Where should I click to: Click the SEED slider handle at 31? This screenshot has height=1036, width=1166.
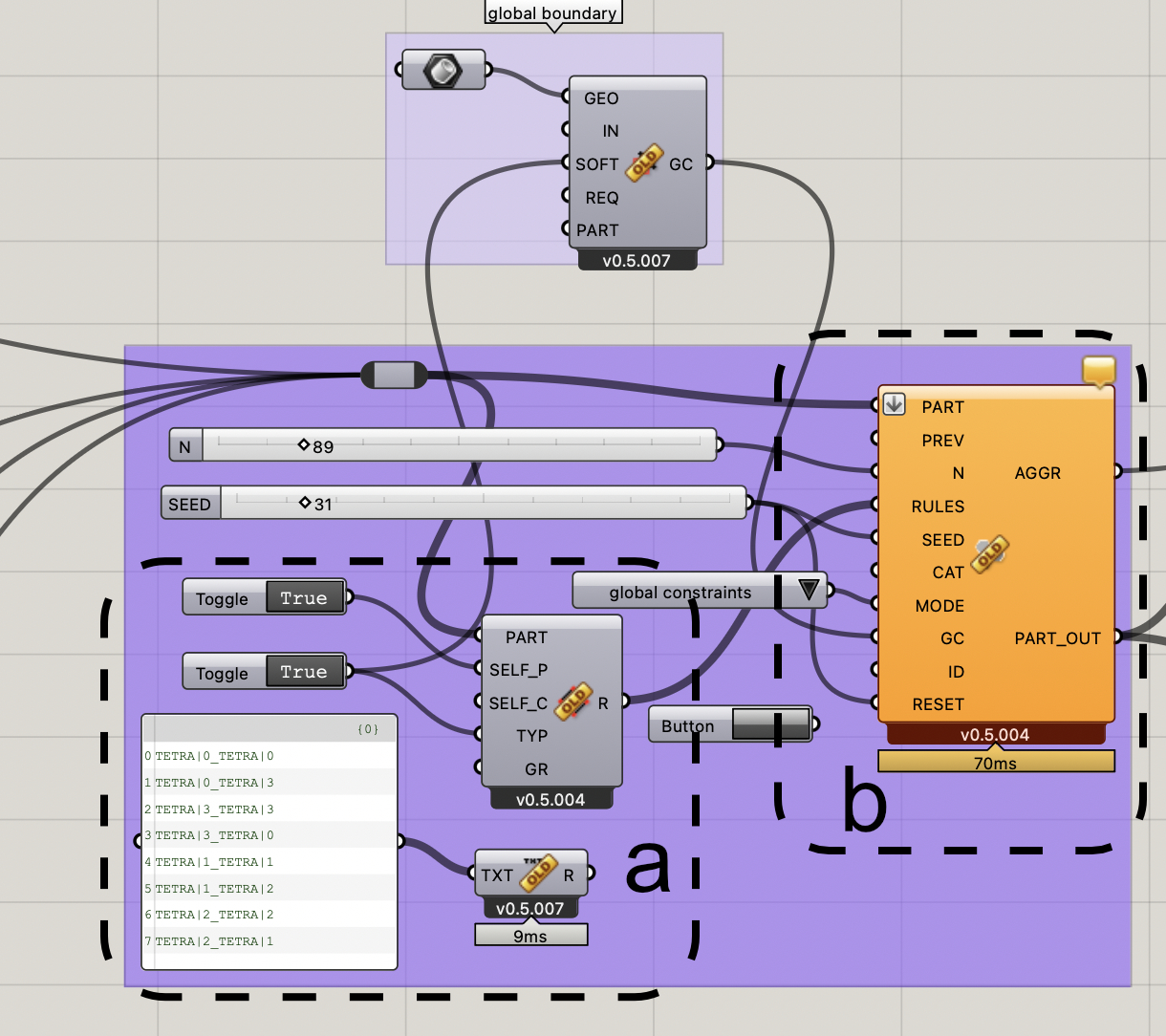[305, 503]
